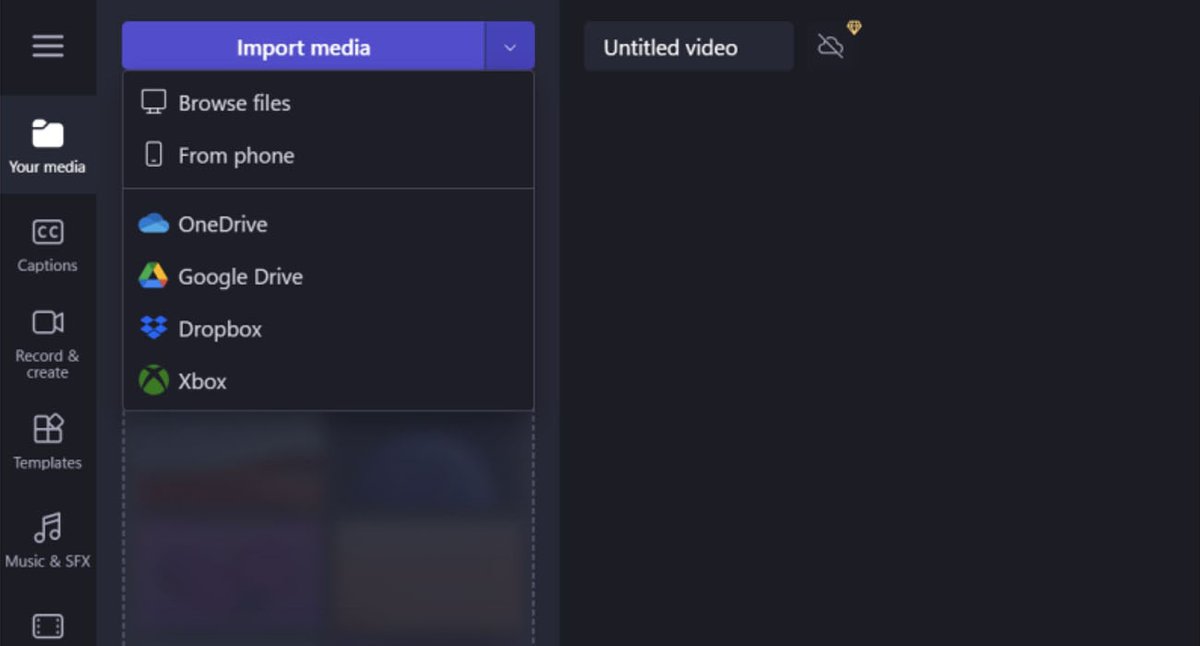Select From phone import option
Screen dimensions: 1200x646
coord(328,155)
